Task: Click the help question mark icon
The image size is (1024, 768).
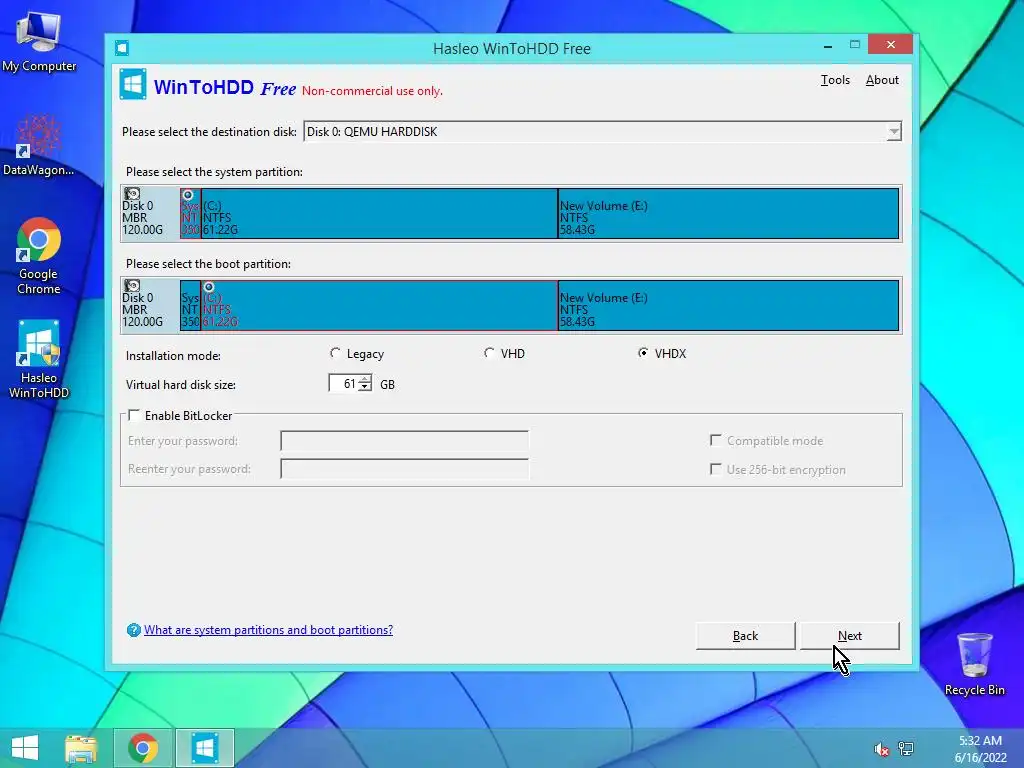Action: (133, 630)
